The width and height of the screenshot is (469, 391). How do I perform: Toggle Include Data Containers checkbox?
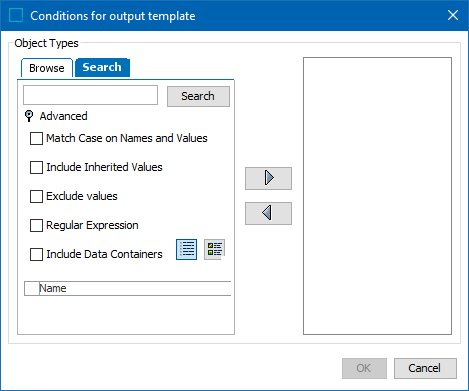click(x=36, y=254)
